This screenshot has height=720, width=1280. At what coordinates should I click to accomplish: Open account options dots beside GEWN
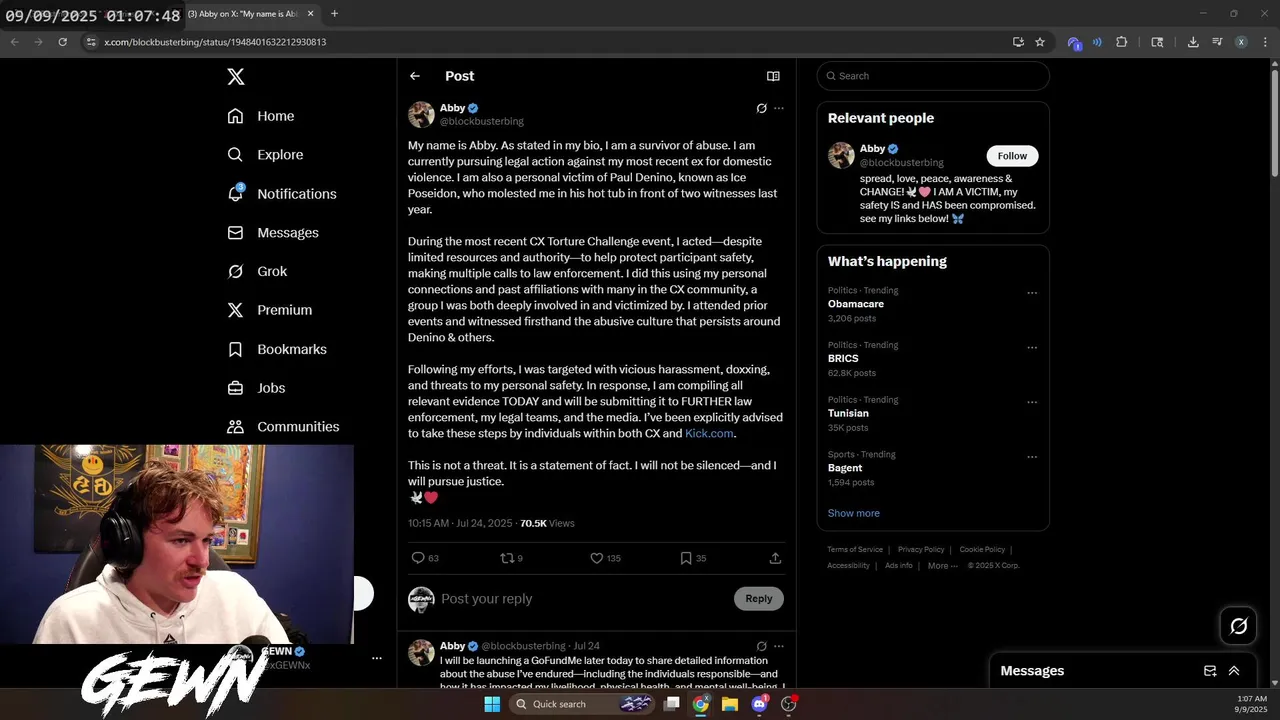[377, 658]
